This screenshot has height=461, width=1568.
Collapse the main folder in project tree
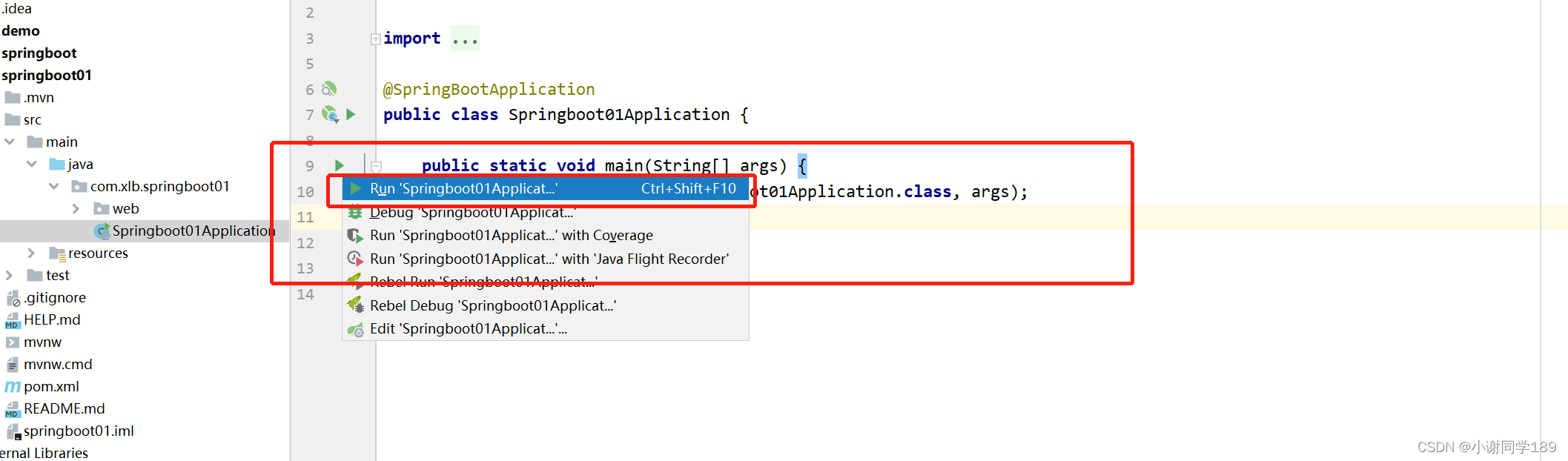(x=10, y=142)
